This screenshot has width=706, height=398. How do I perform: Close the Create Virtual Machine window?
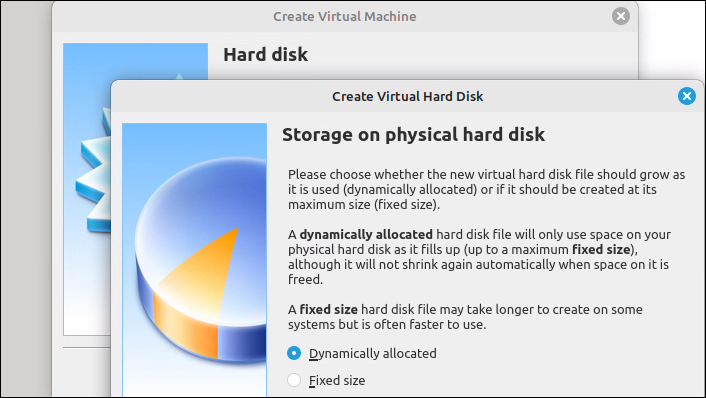620,16
